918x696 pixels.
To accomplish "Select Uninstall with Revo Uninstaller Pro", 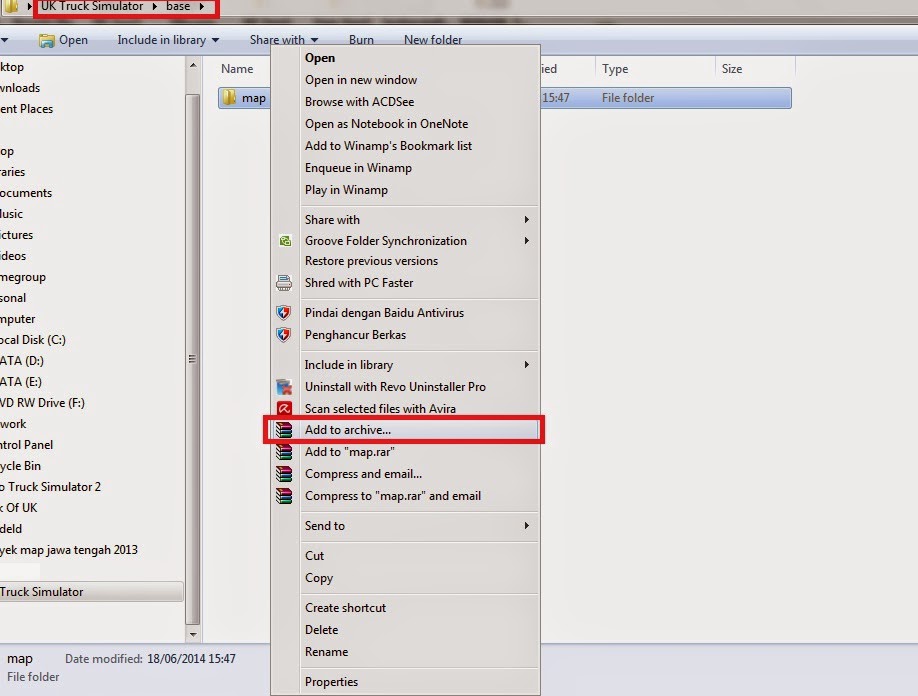I will tap(395, 387).
